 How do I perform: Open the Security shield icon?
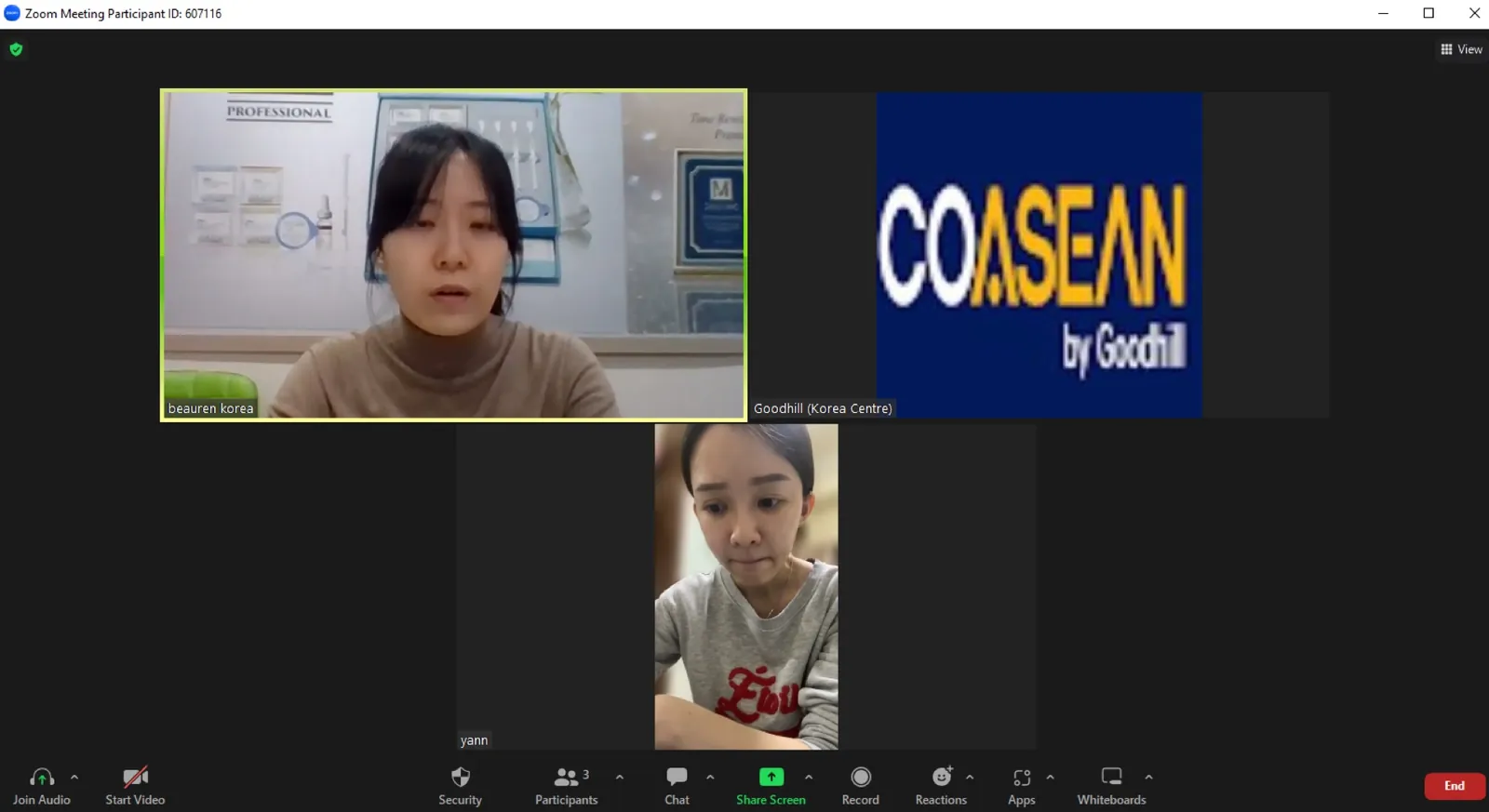point(461,777)
